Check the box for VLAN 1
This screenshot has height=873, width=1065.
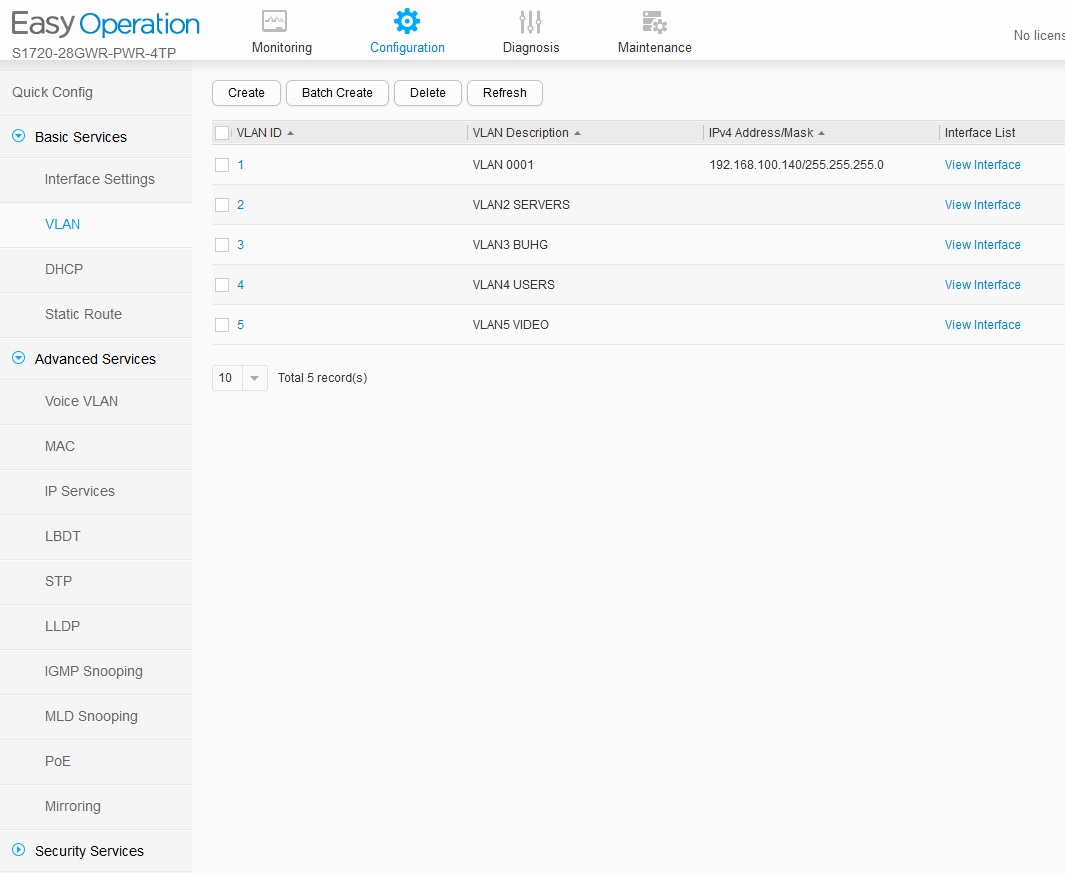222,165
